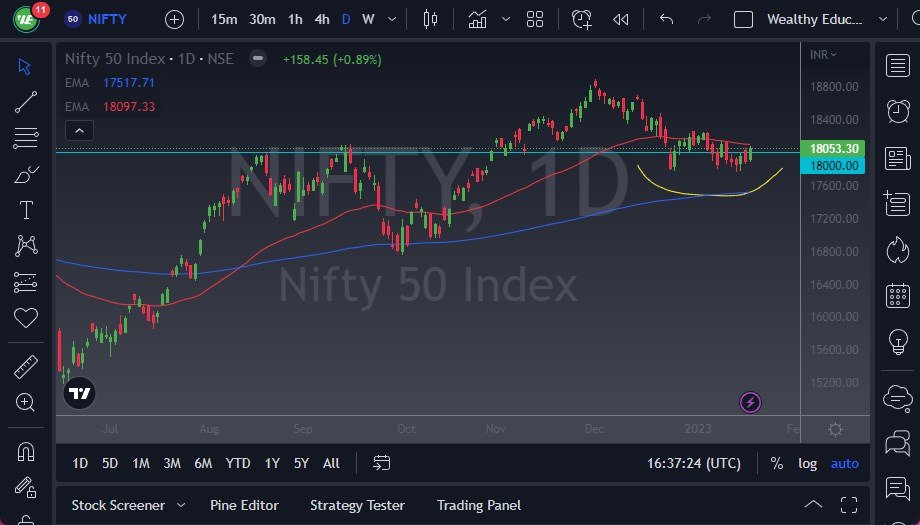The height and width of the screenshot is (525, 920).
Task: Select the trend line drawing tool
Action: [x=26, y=102]
